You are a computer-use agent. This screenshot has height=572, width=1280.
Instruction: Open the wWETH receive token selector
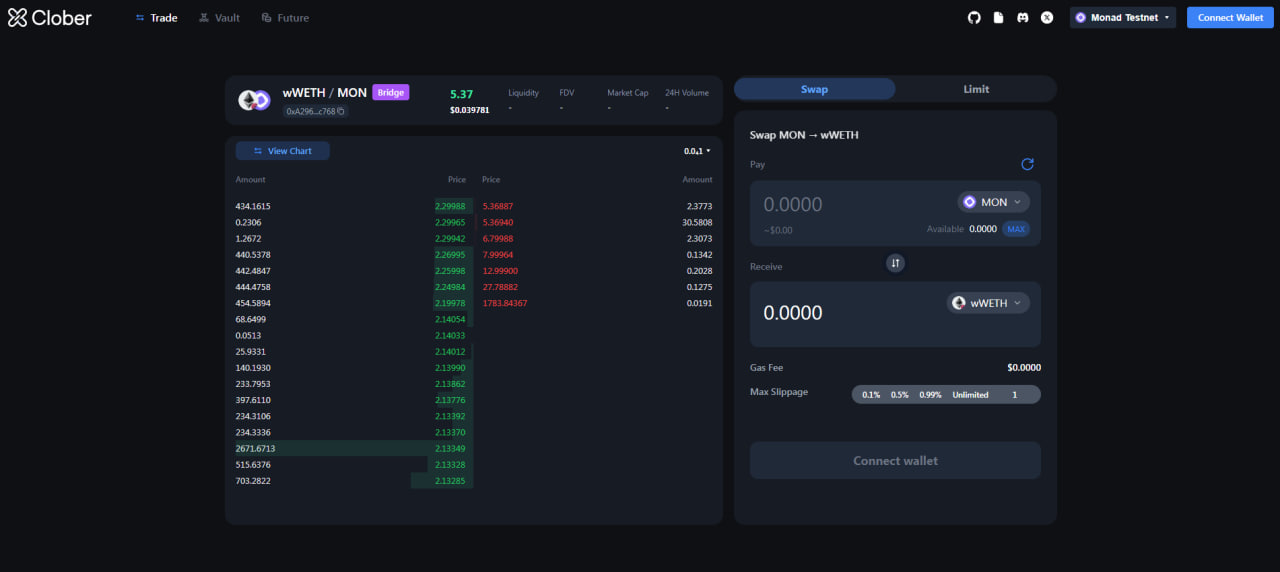988,303
